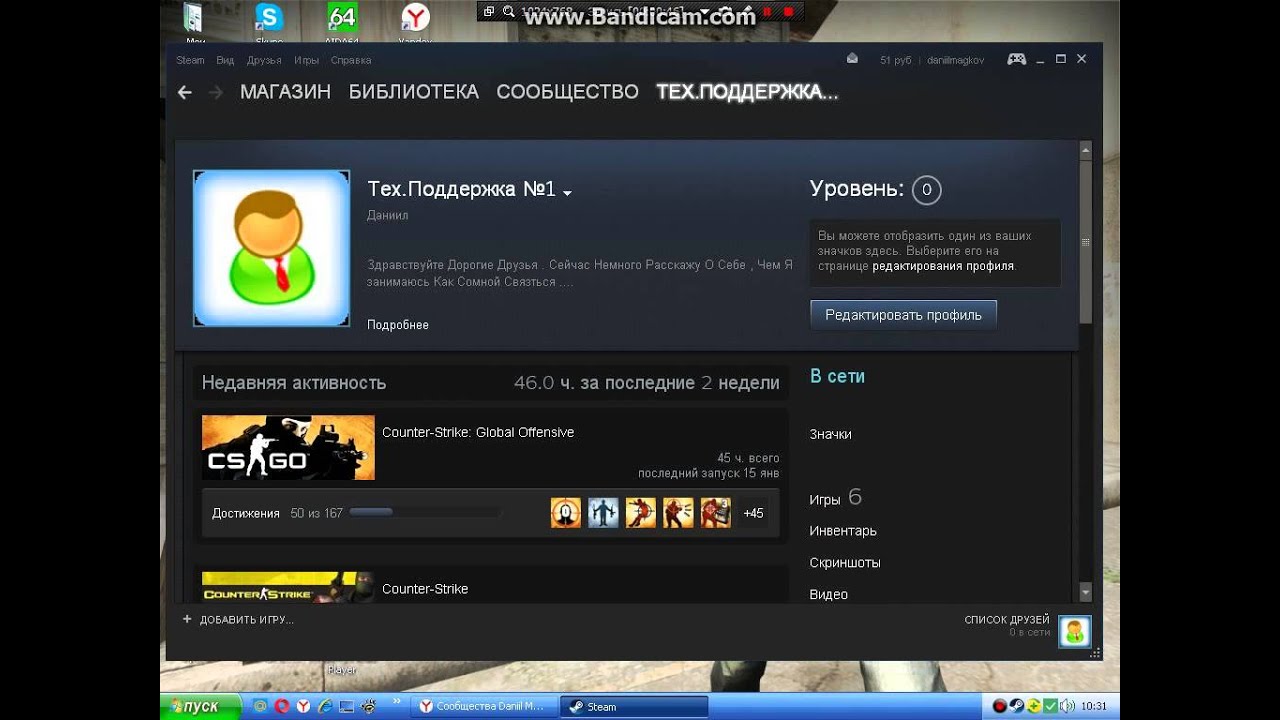Click the Steam taskbar button
Image resolution: width=1280 pixels, height=720 pixels.
(x=634, y=706)
